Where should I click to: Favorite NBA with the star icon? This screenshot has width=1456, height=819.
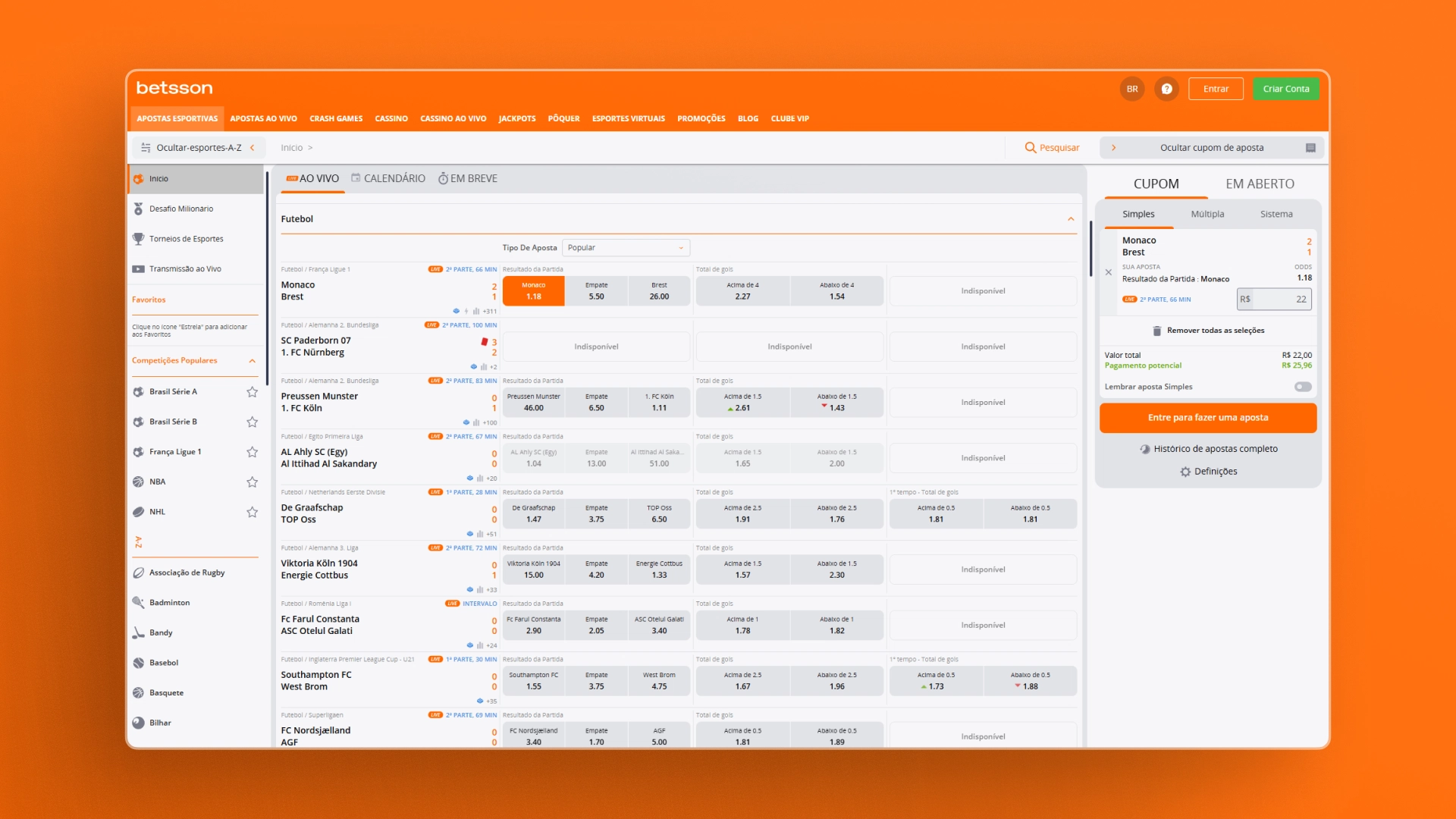[x=253, y=482]
